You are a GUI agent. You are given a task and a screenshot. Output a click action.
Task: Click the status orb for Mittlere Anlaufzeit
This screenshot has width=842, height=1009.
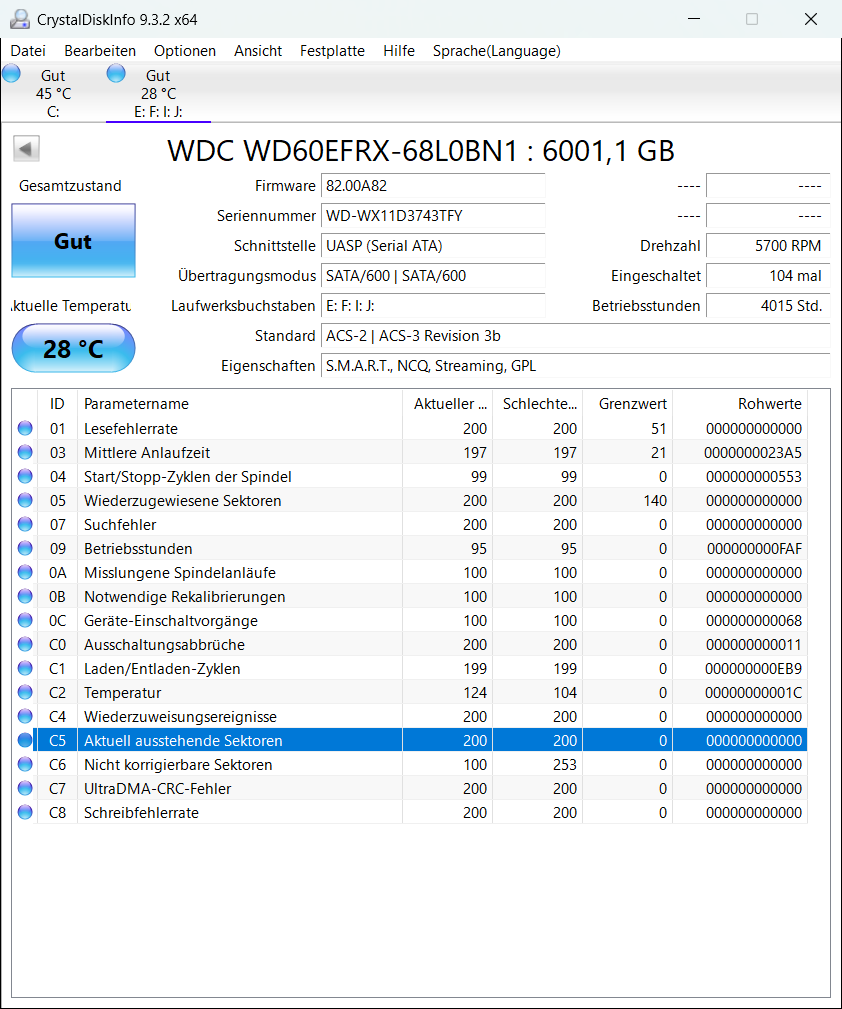pos(25,452)
